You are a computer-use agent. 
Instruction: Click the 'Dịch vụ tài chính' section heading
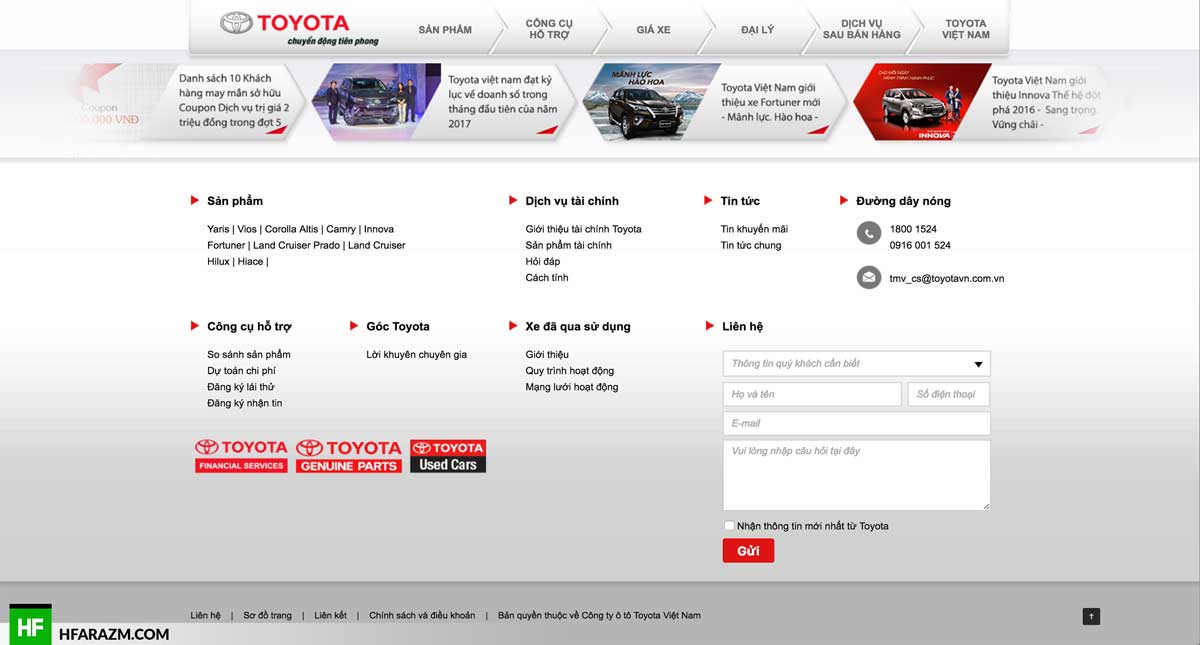pos(572,201)
